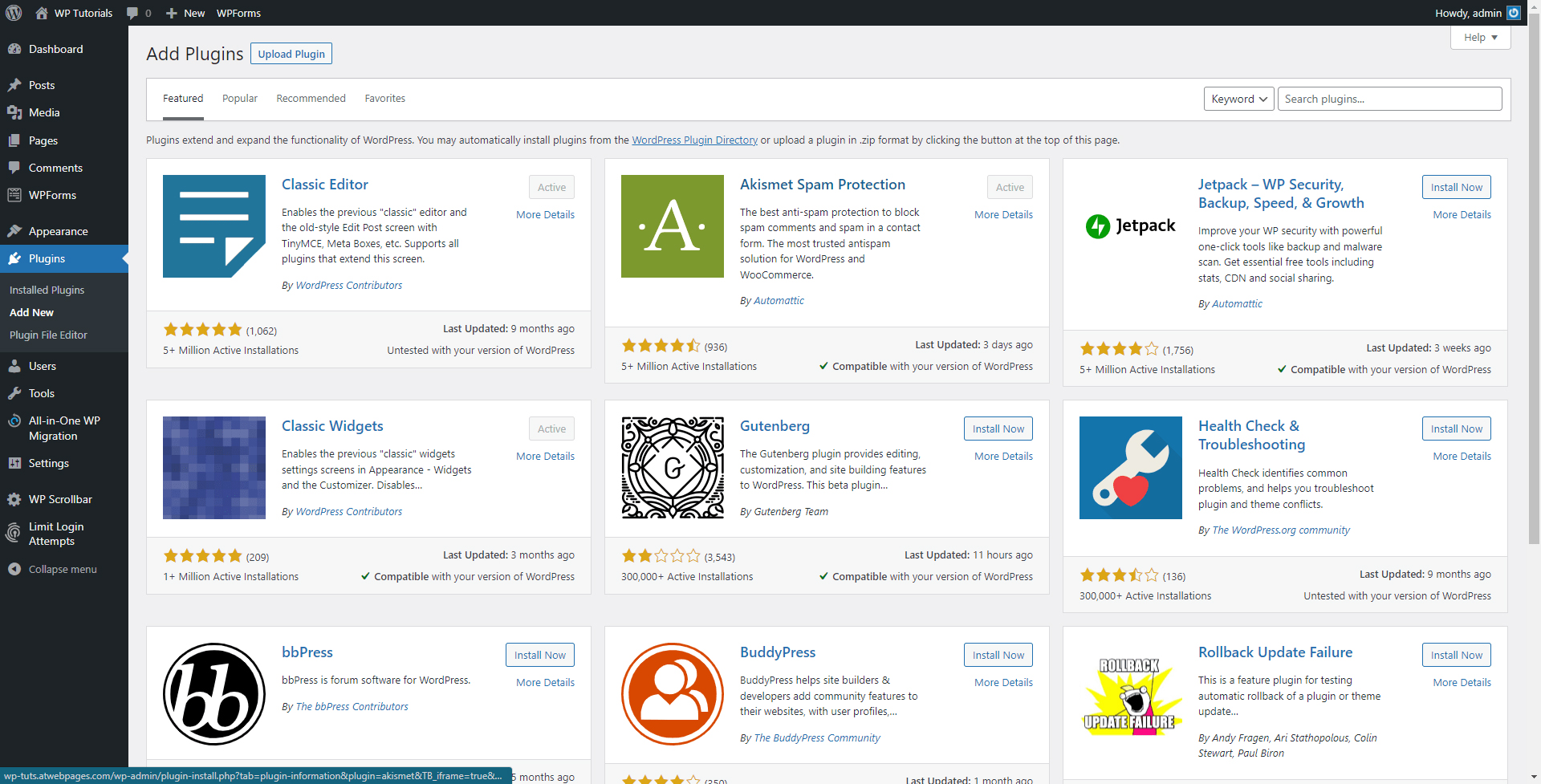This screenshot has height=784, width=1541.
Task: Click the WordPress logo in admin bar
Action: click(14, 13)
